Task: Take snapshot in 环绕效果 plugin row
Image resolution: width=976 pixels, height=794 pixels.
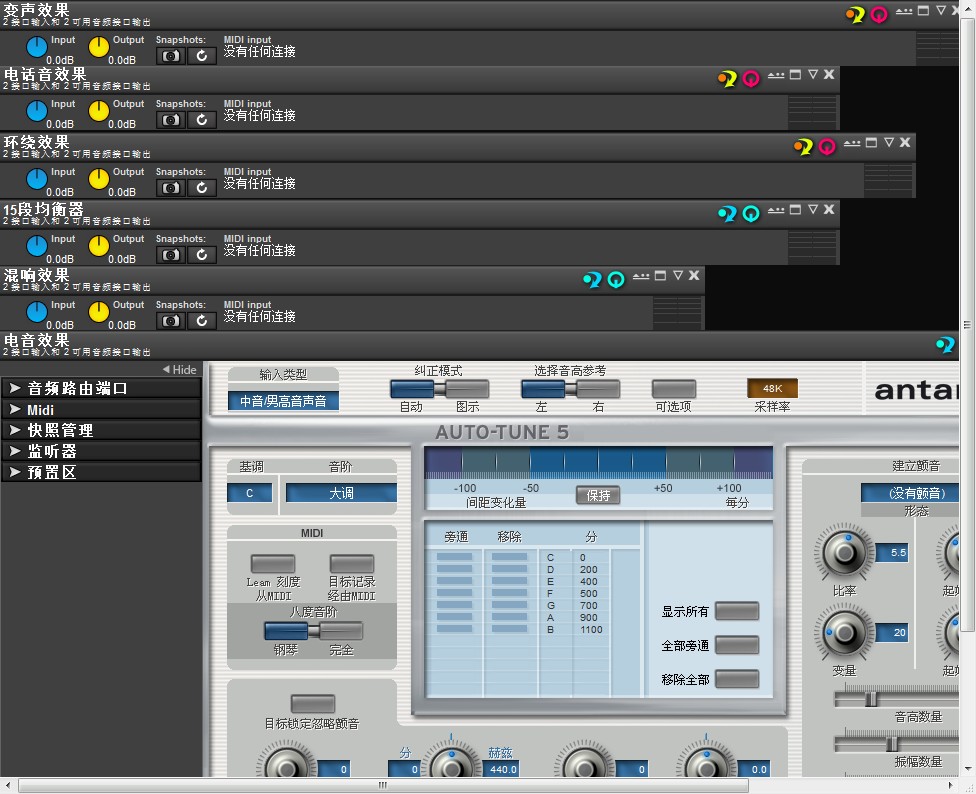Action: click(x=171, y=188)
